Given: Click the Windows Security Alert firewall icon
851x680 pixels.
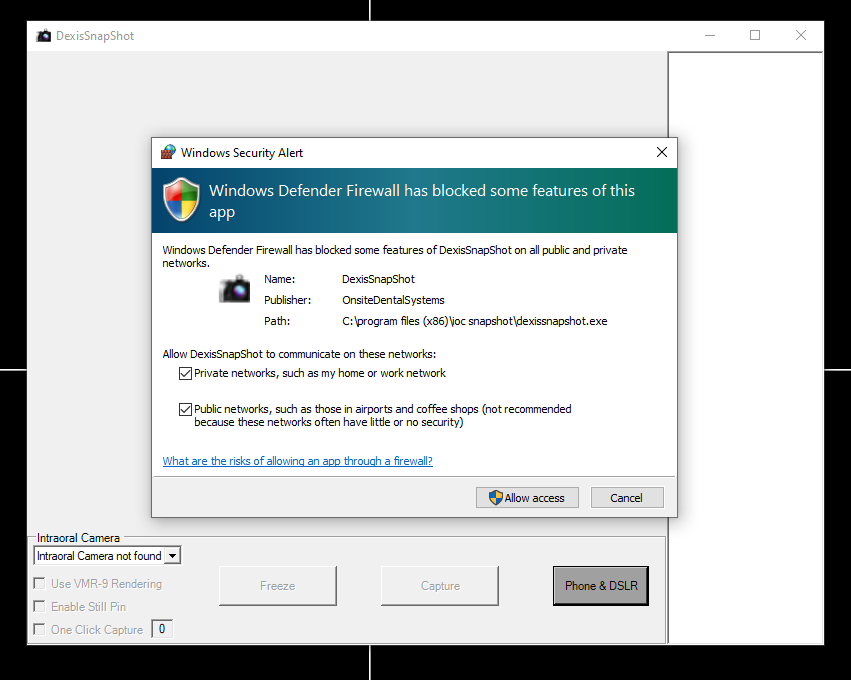Looking at the screenshot, I should click(x=168, y=152).
